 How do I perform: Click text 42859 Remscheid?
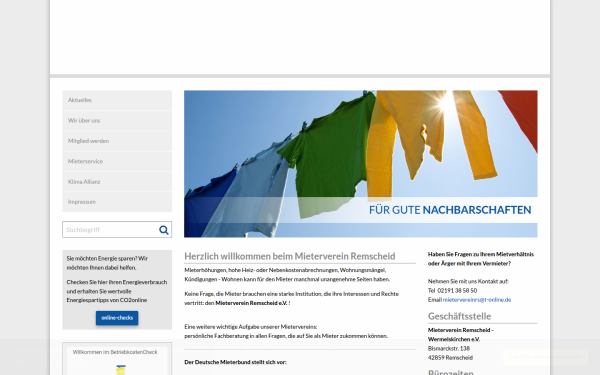[x=450, y=358]
